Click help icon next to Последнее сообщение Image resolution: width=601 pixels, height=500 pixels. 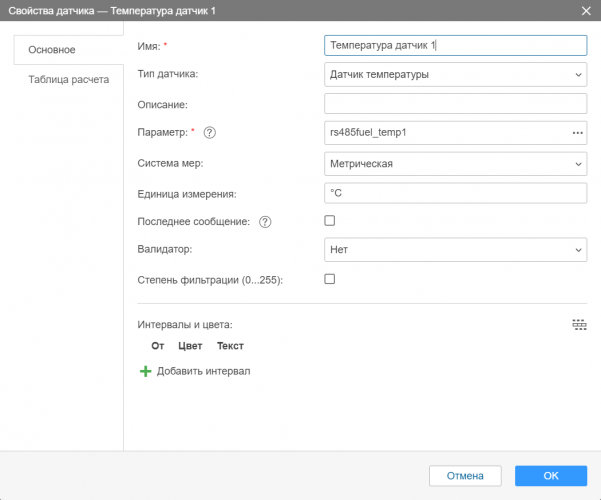265,222
